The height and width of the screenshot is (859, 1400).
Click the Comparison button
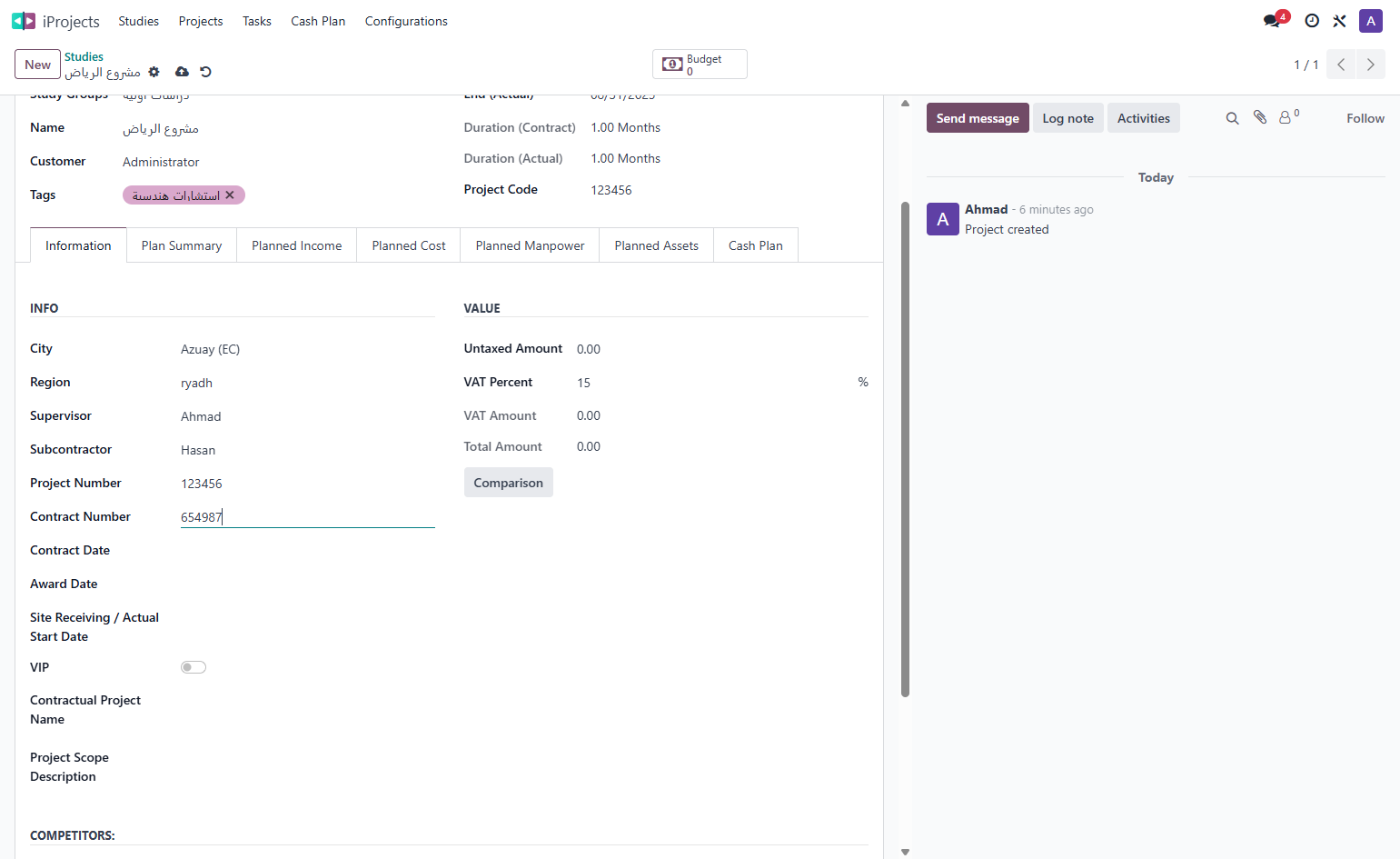click(x=509, y=483)
